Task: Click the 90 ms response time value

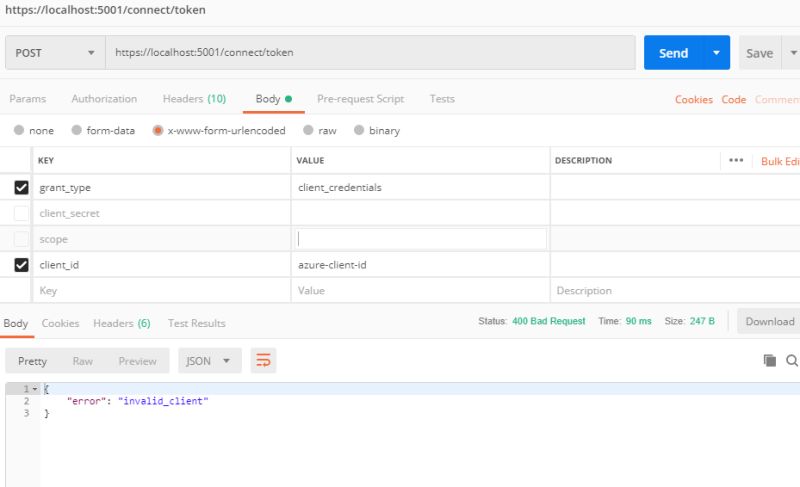Action: (638, 321)
